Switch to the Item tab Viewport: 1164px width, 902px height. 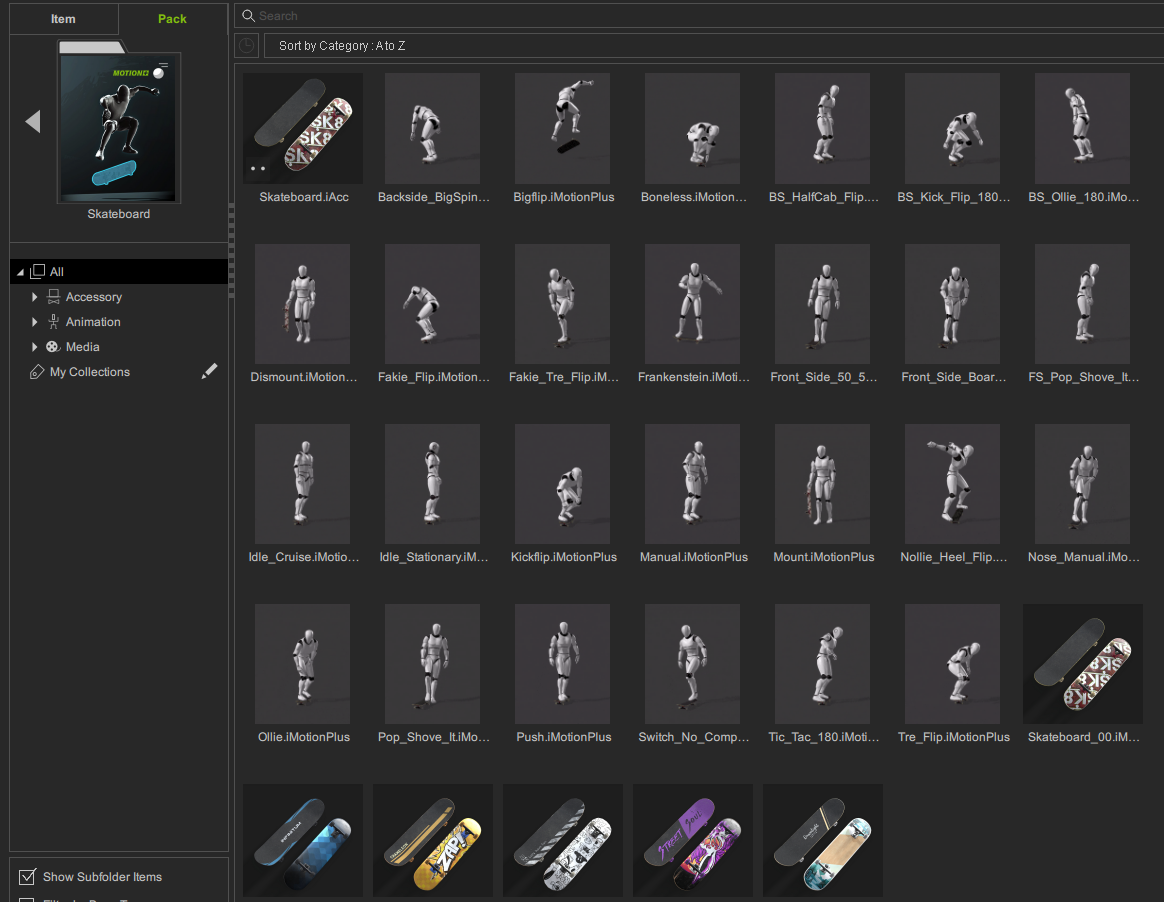coord(63,19)
